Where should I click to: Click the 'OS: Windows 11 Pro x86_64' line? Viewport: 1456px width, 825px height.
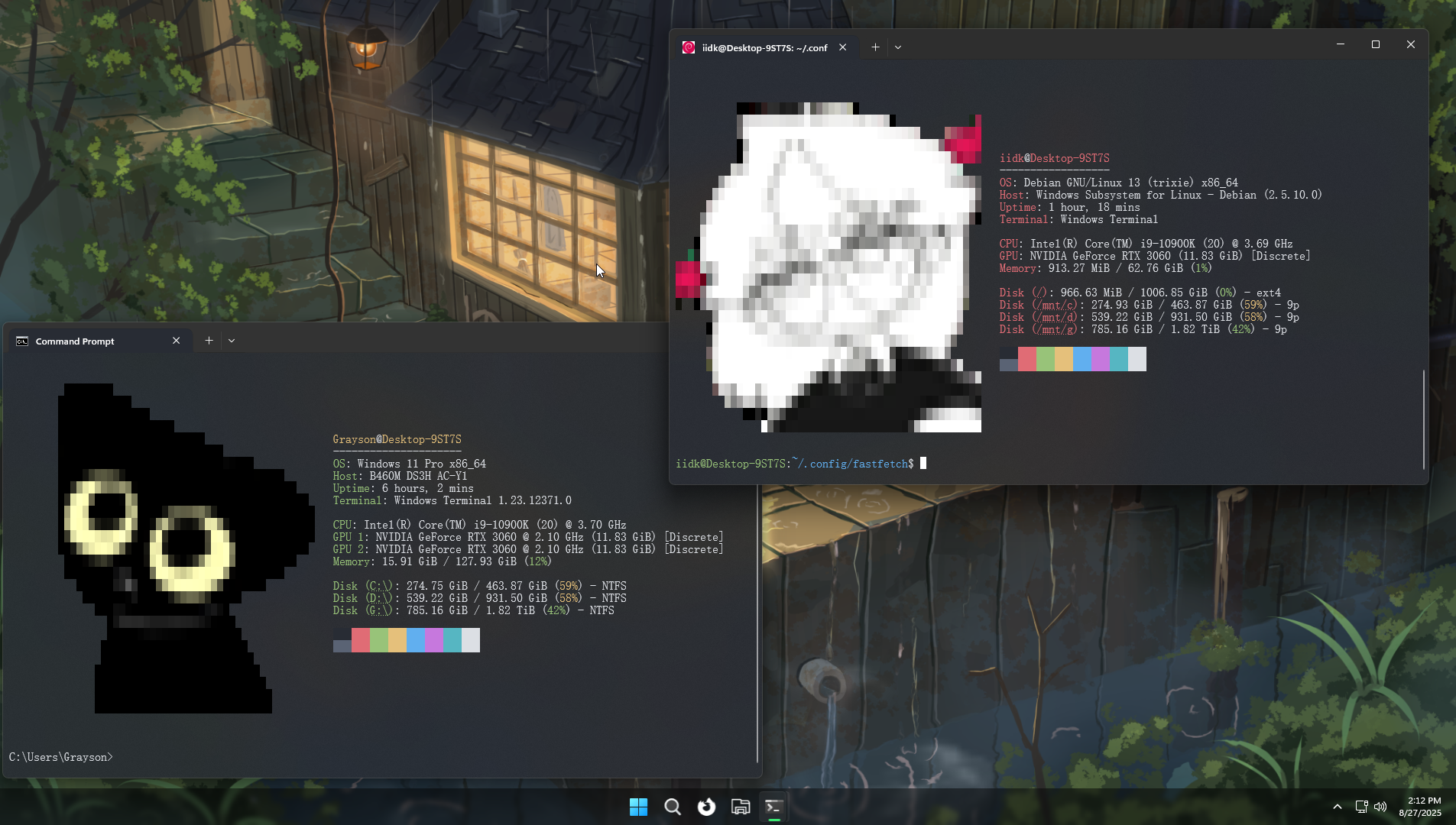coord(409,464)
